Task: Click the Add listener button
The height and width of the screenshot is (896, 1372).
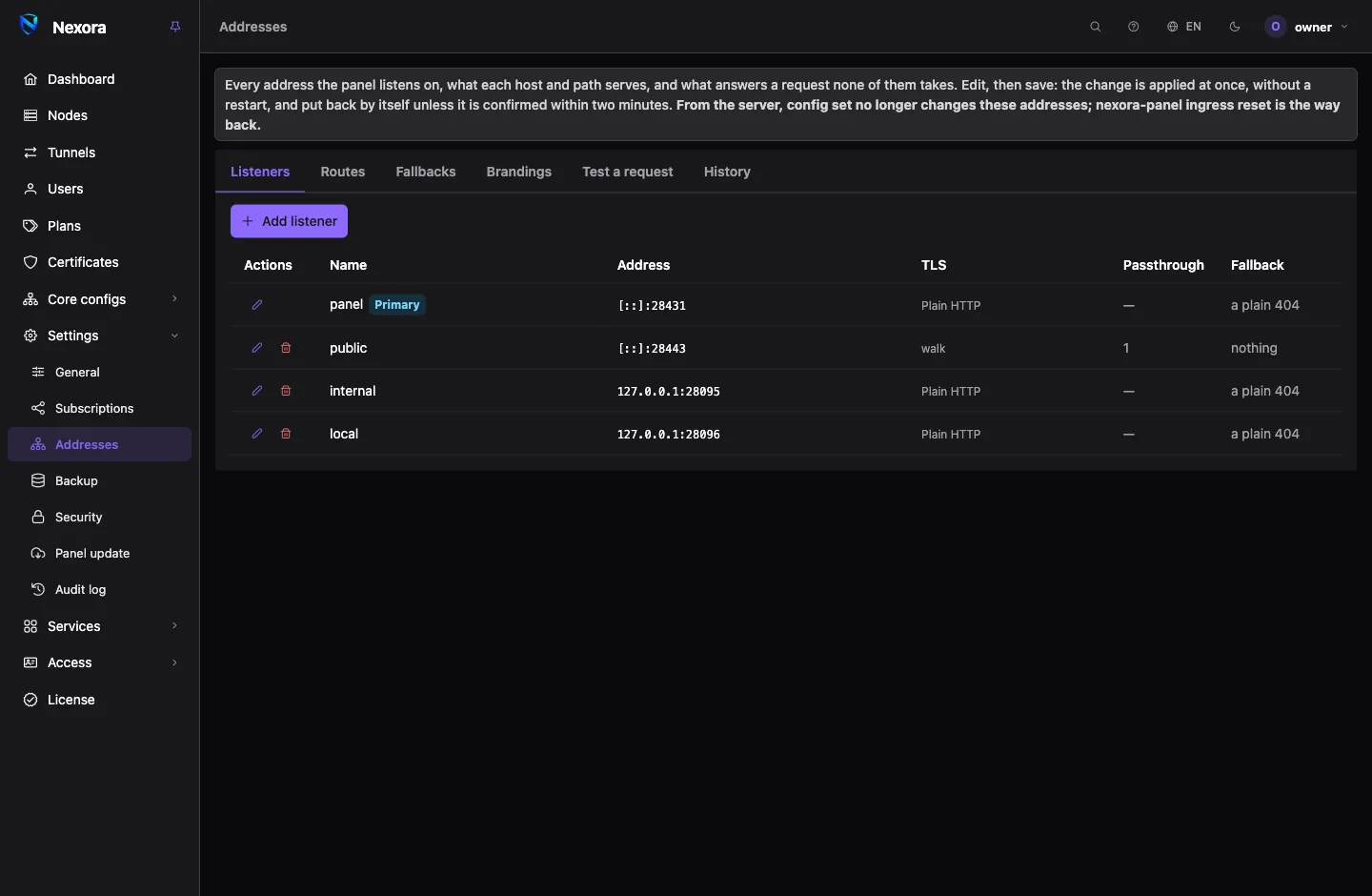Action: click(289, 221)
